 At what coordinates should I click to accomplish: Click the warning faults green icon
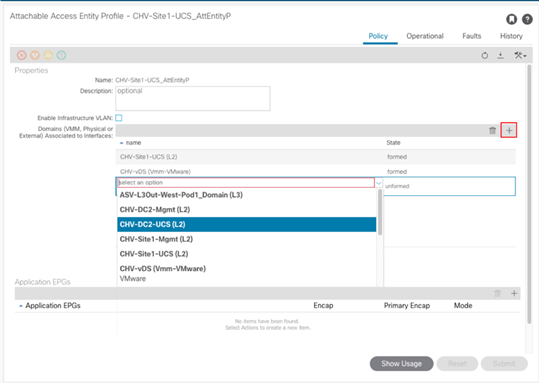[x=62, y=55]
